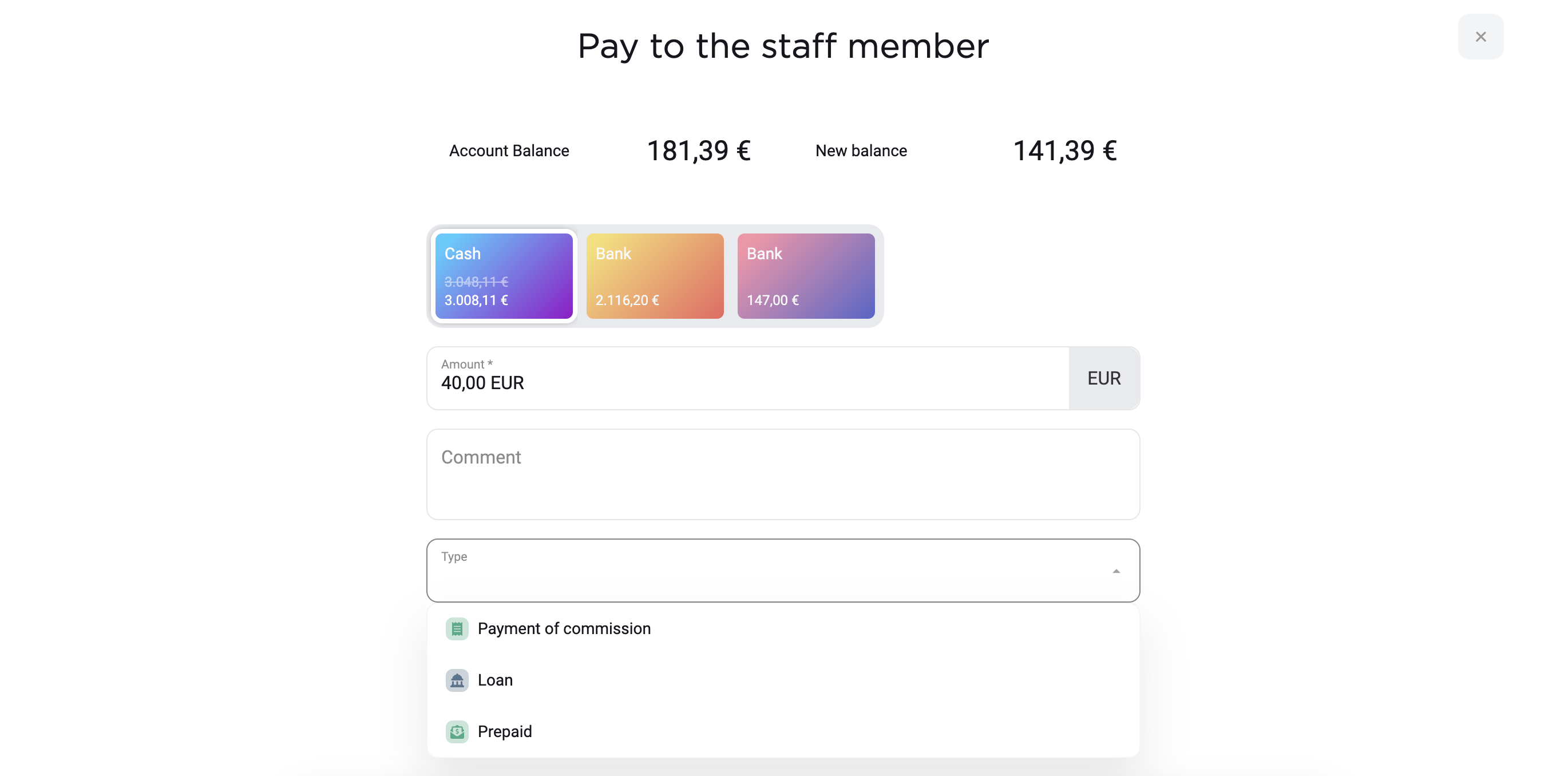Viewport: 1568px width, 776px height.
Task: Click the 3.008,11 € cash amount
Action: pyautogui.click(x=476, y=299)
